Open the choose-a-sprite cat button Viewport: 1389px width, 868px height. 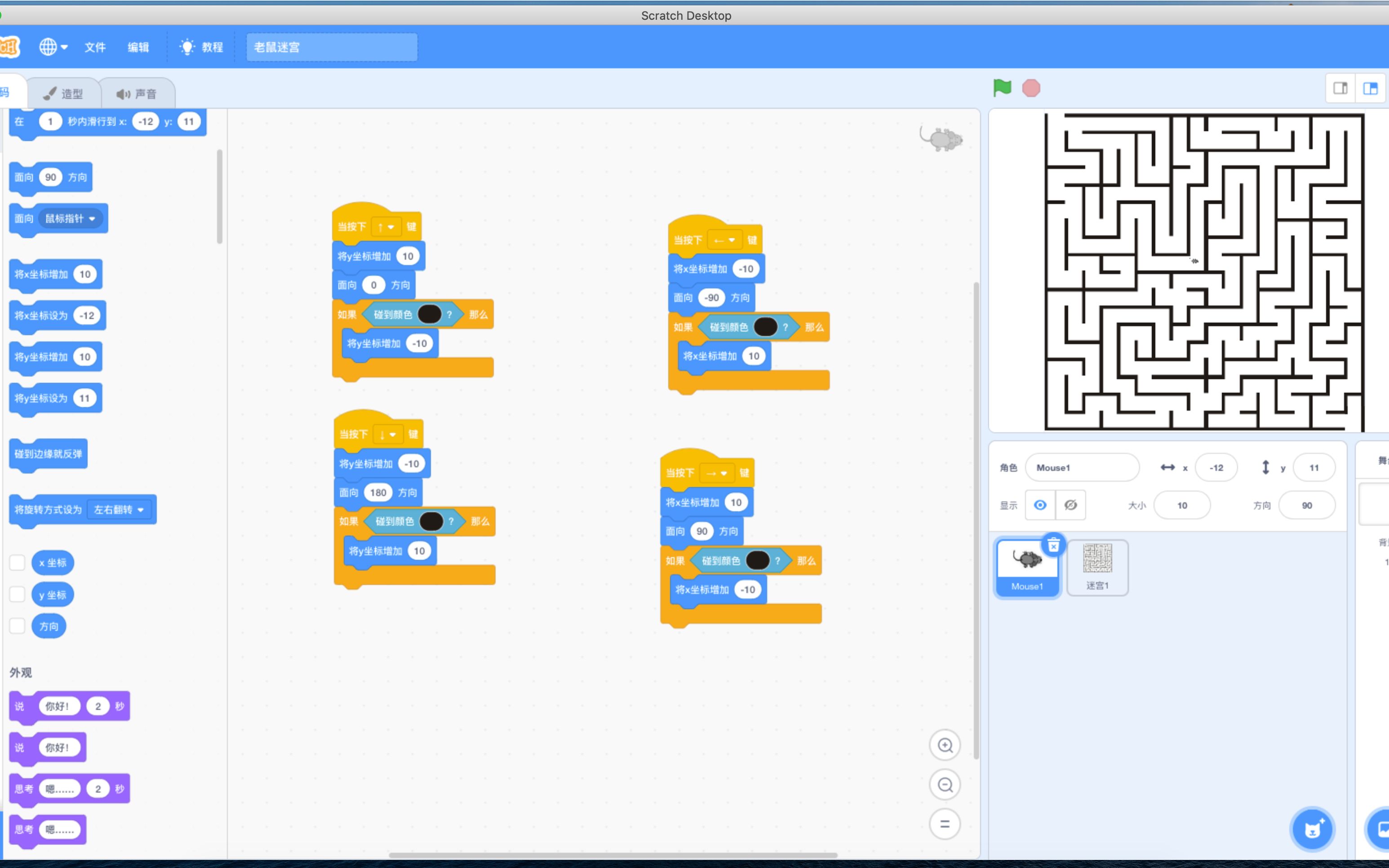tap(1312, 828)
